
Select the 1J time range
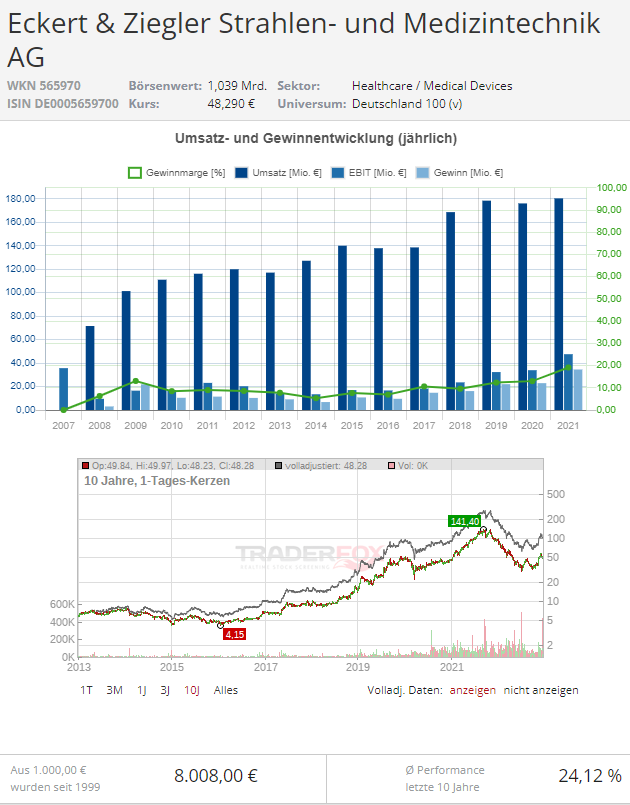coord(142,690)
